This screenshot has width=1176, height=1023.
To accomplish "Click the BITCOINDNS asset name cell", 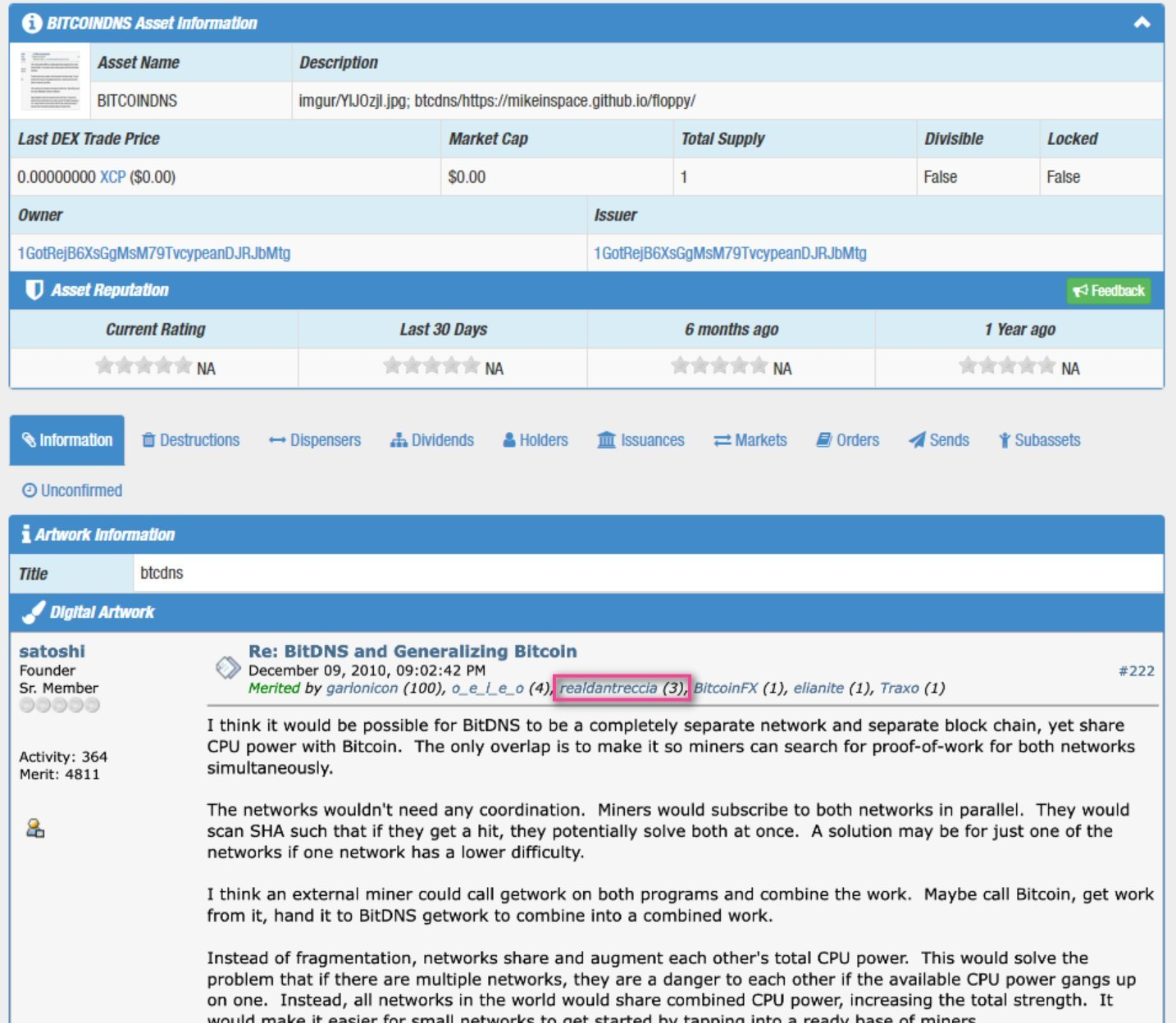I will [191, 101].
